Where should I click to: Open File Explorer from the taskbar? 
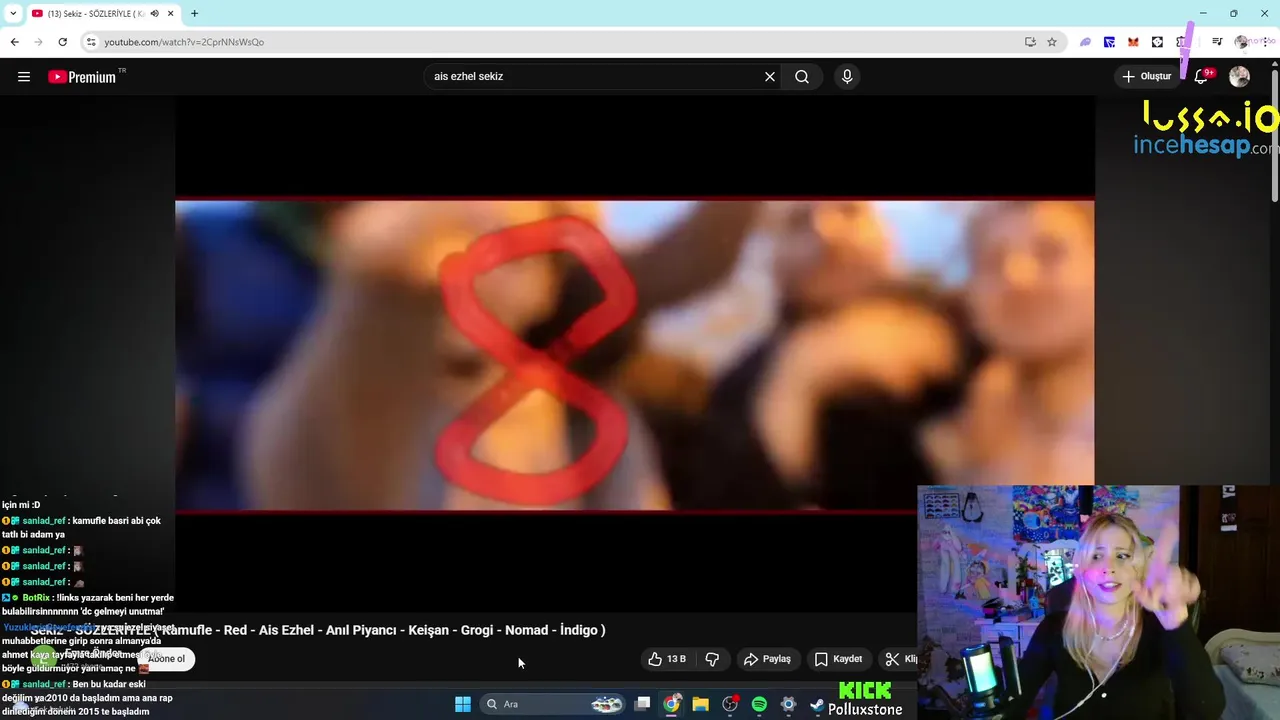(701, 704)
